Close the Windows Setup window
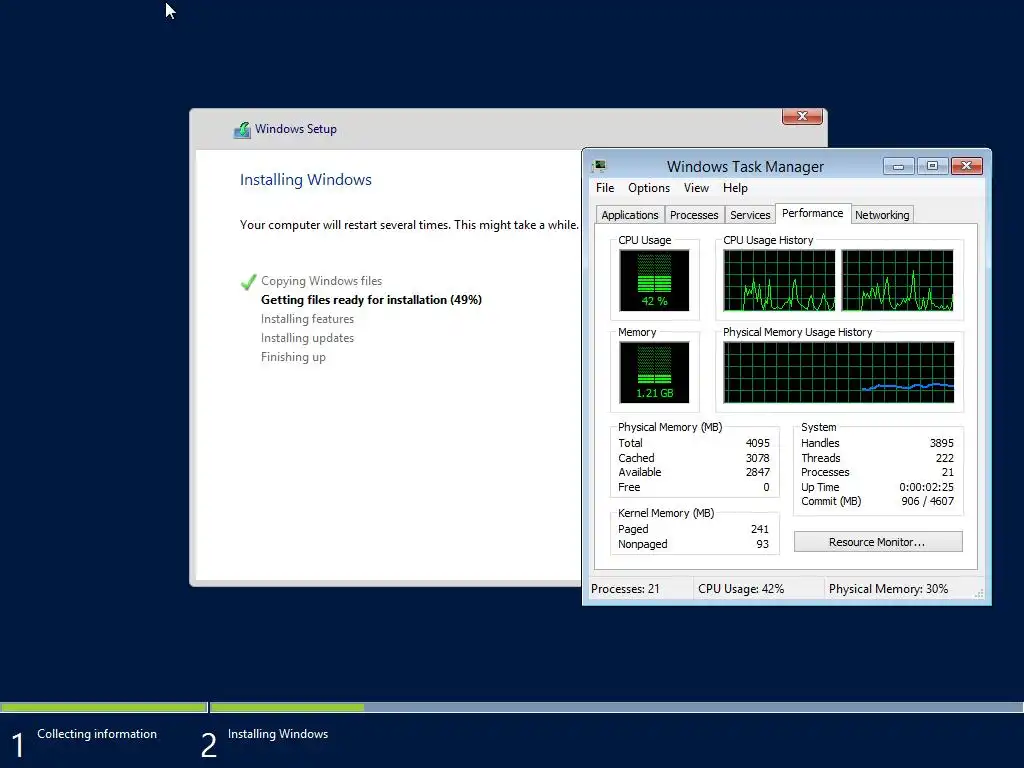The width and height of the screenshot is (1024, 768). click(x=802, y=117)
